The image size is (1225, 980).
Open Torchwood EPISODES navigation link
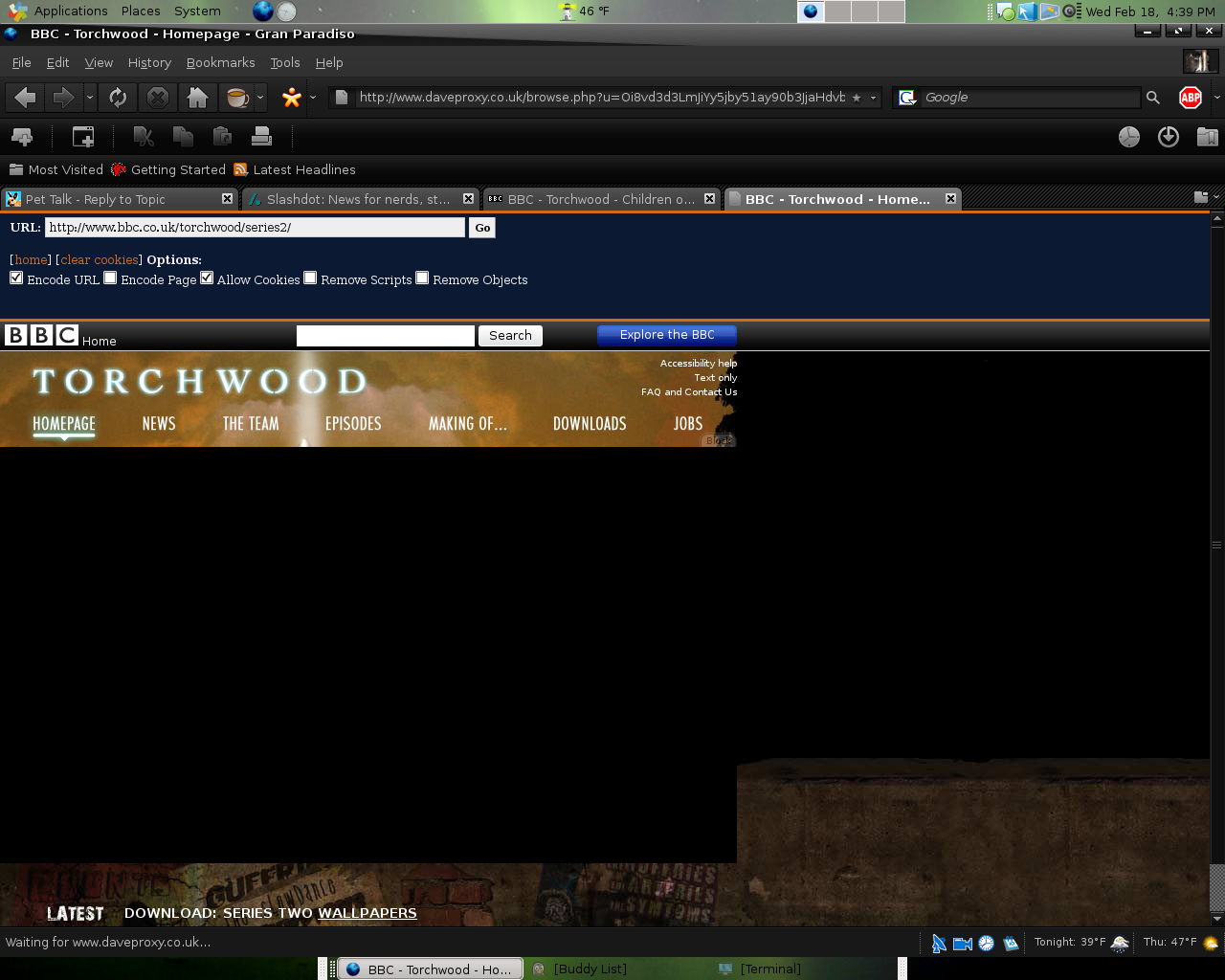(x=353, y=423)
